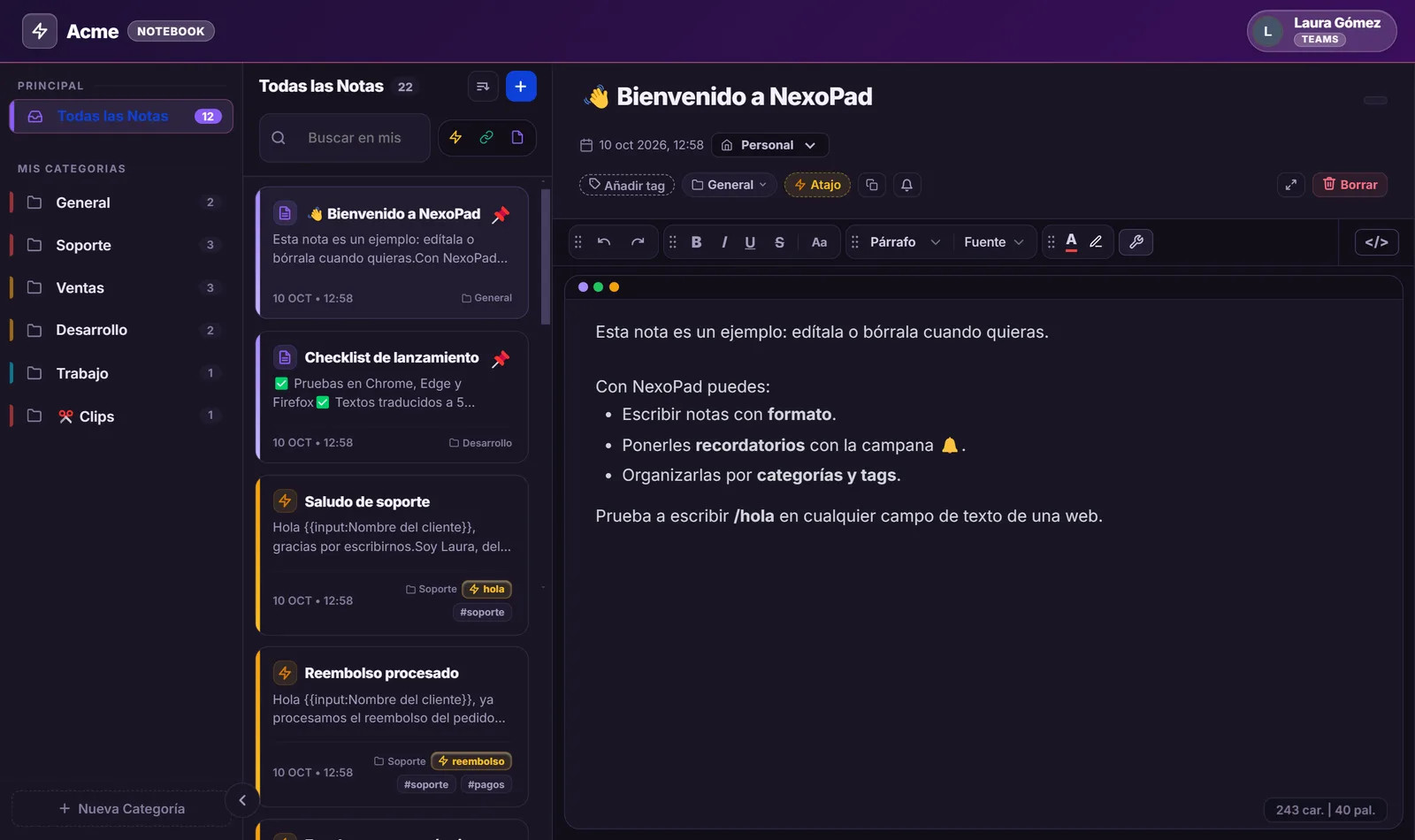The image size is (1415, 840).
Task: Click the Atajo shortcut button
Action: coord(817,185)
